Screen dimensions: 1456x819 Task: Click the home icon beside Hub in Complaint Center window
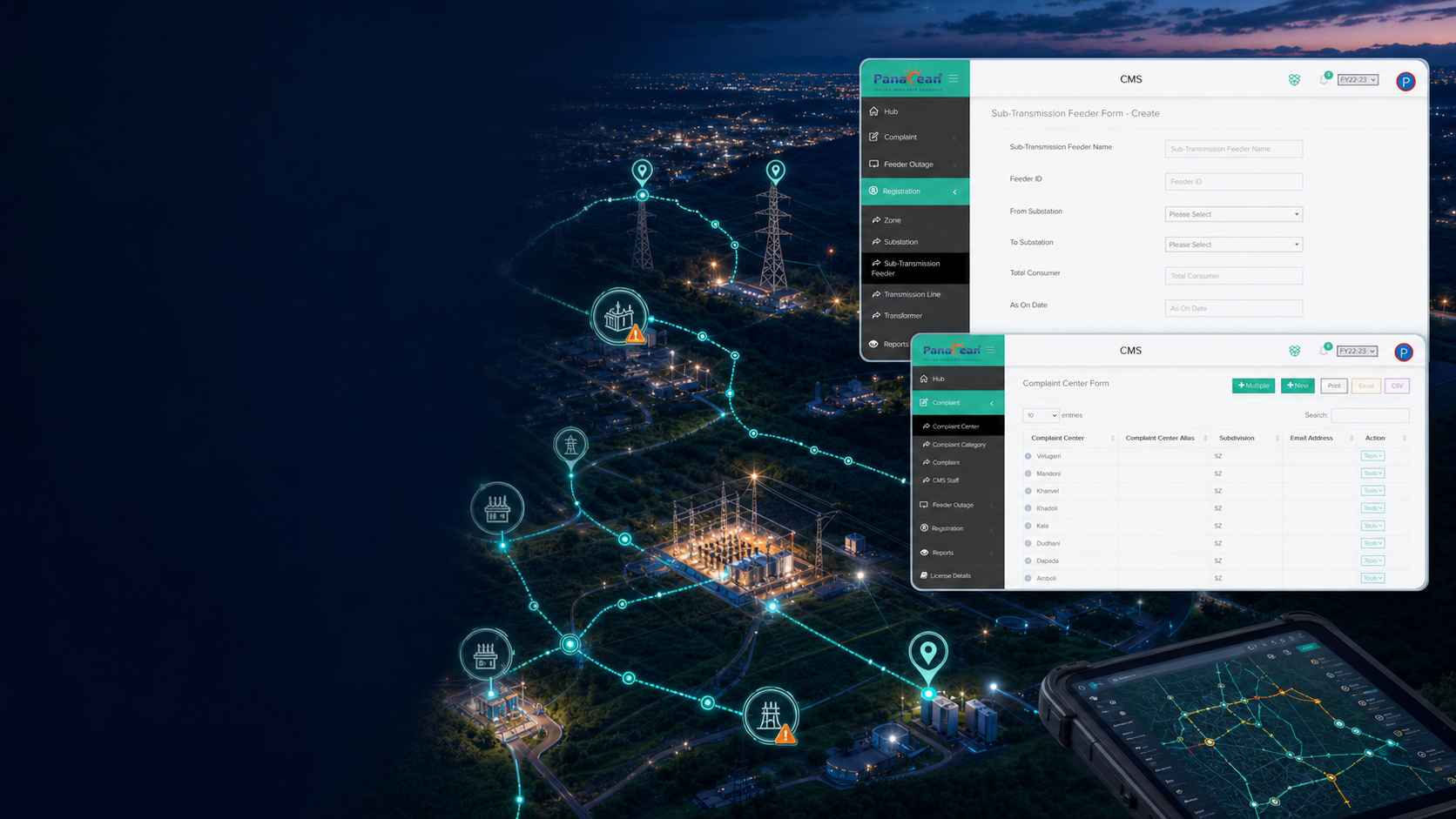pos(924,379)
